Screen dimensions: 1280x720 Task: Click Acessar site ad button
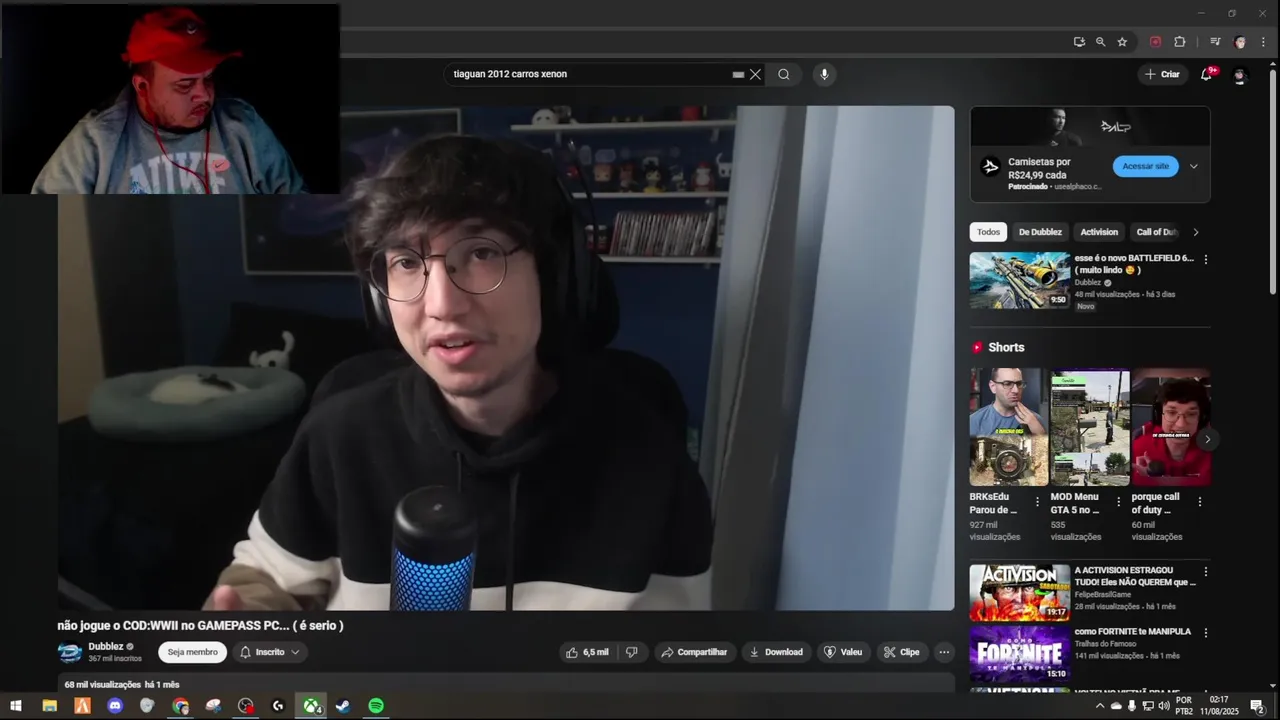point(1146,166)
